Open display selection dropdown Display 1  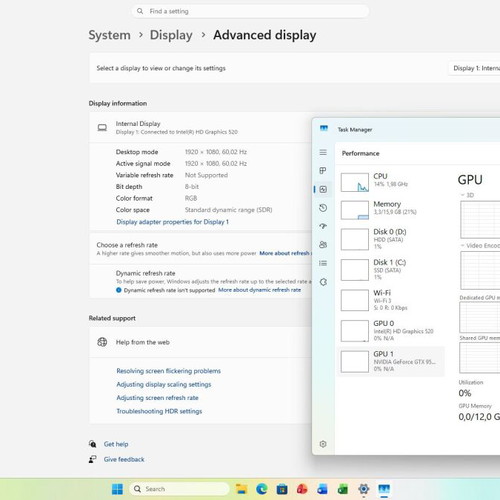(x=474, y=68)
